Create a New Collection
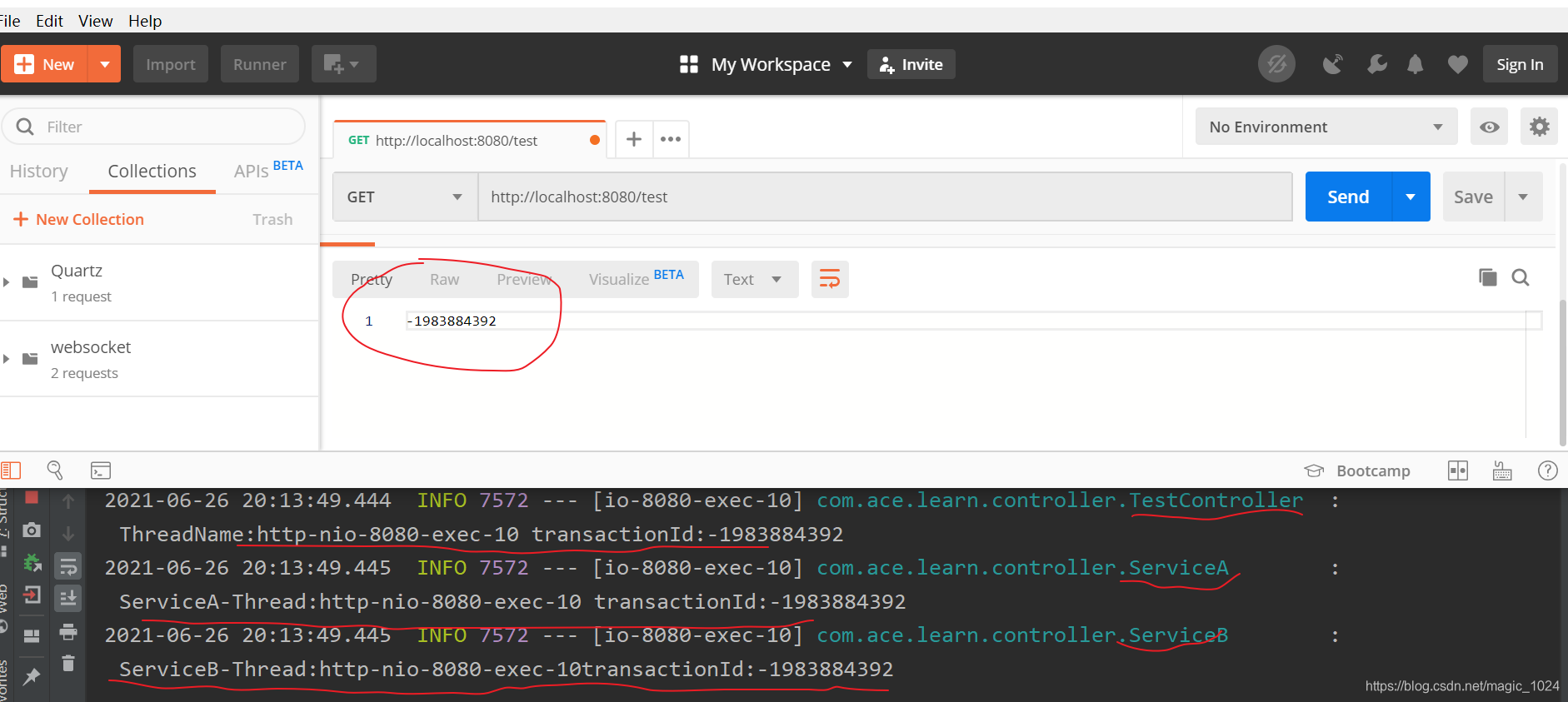Screen dimensions: 1568x702 coord(79,219)
